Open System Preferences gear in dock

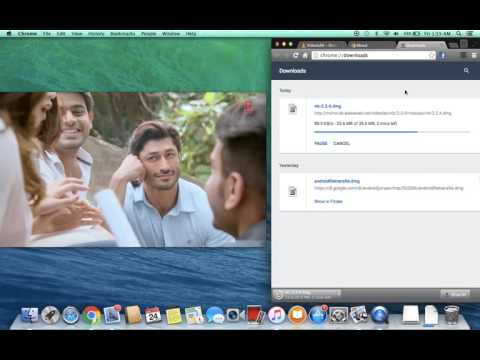(x=338, y=315)
